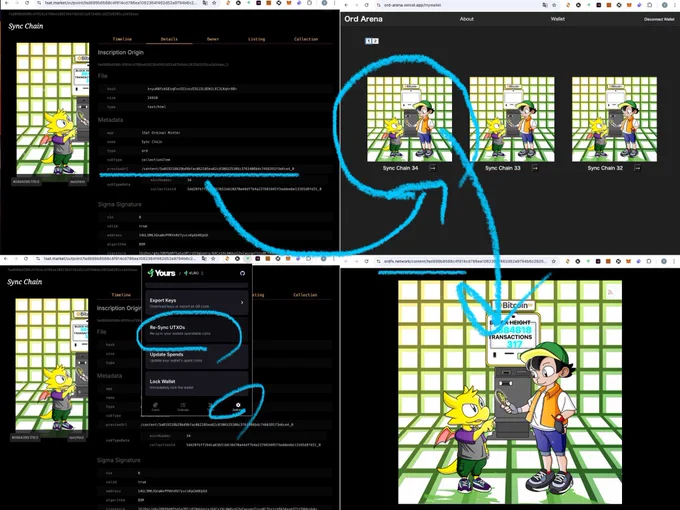Image resolution: width=680 pixels, height=510 pixels.
Task: Bookmark the bottom-left 1sat.market page with star
Action: coord(213,258)
